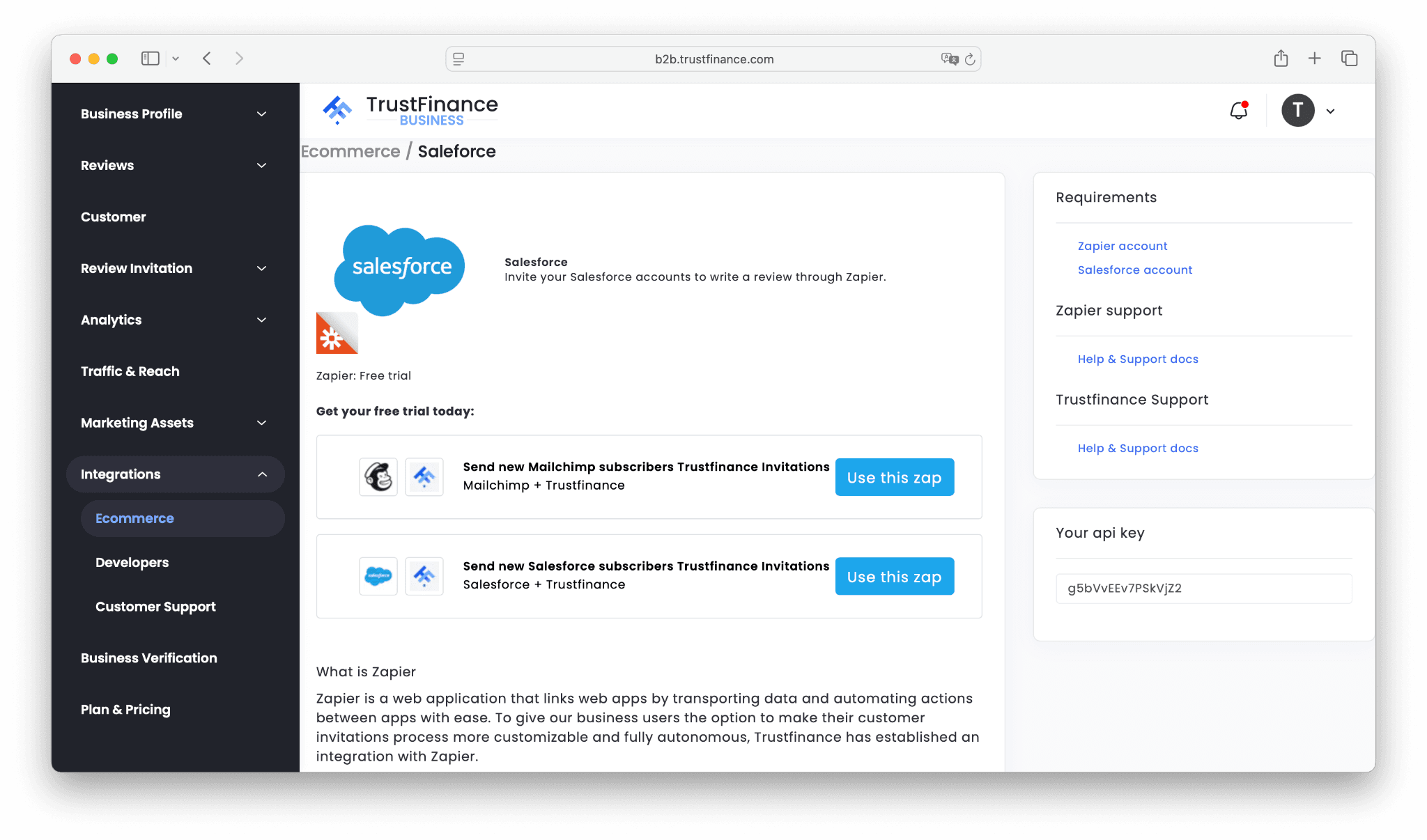Select Developers submenu item

tap(132, 562)
